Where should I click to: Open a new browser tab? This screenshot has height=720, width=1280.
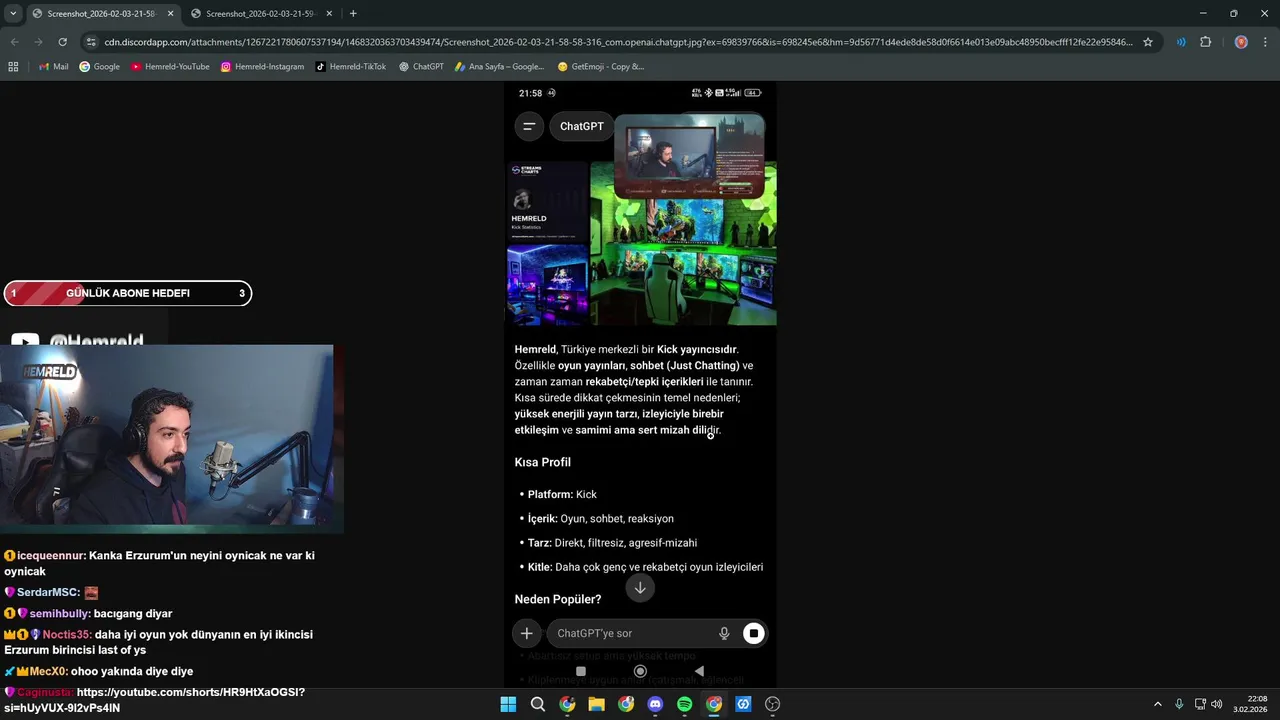(353, 14)
